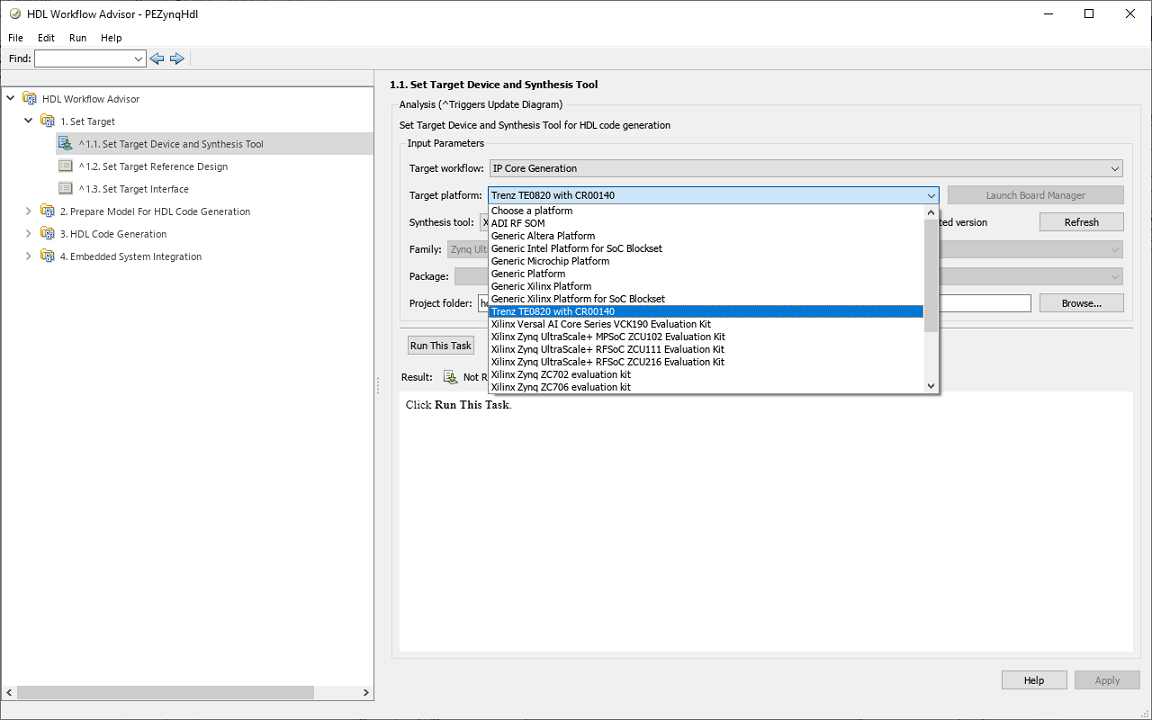
Task: Click the 4. Embedded System Integration folder icon
Action: [x=48, y=256]
